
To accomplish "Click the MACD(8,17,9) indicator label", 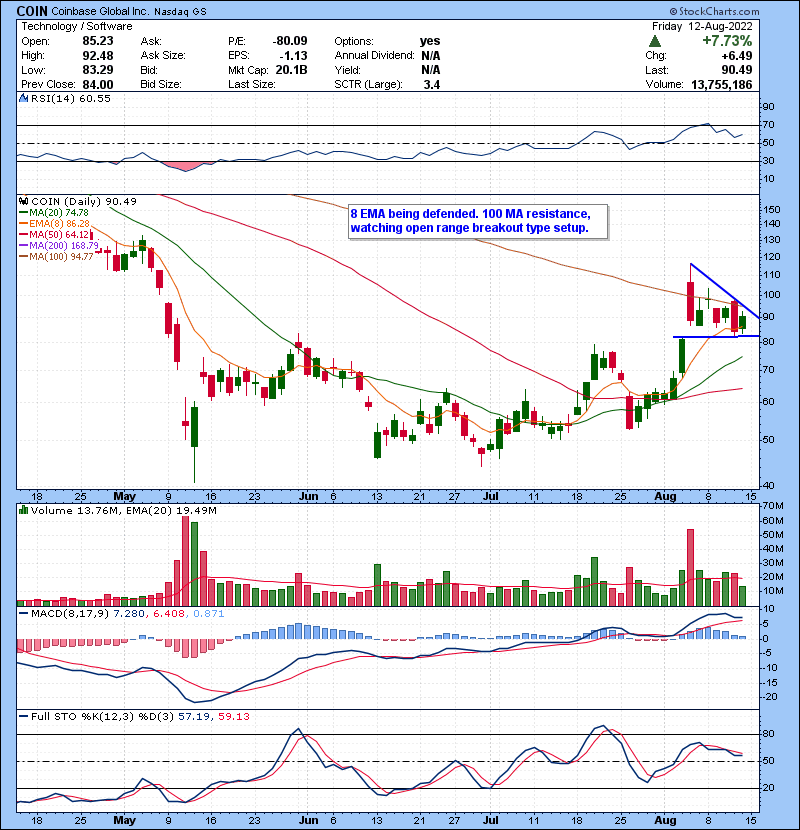I will point(70,614).
